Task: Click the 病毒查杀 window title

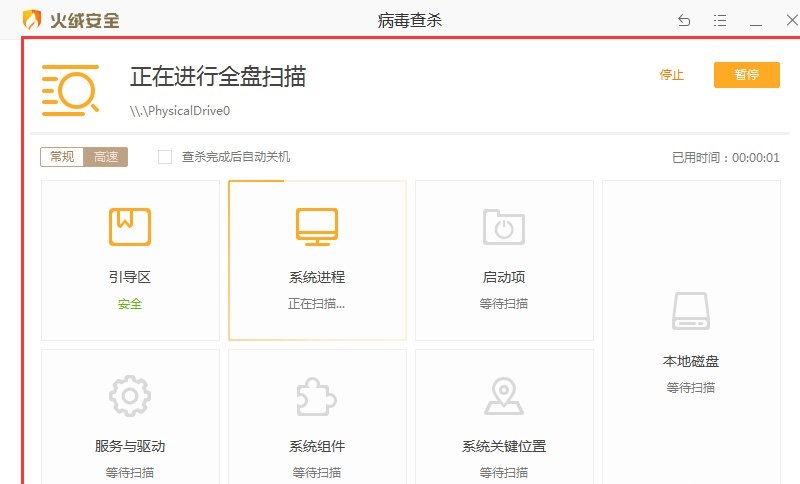Action: (x=409, y=20)
